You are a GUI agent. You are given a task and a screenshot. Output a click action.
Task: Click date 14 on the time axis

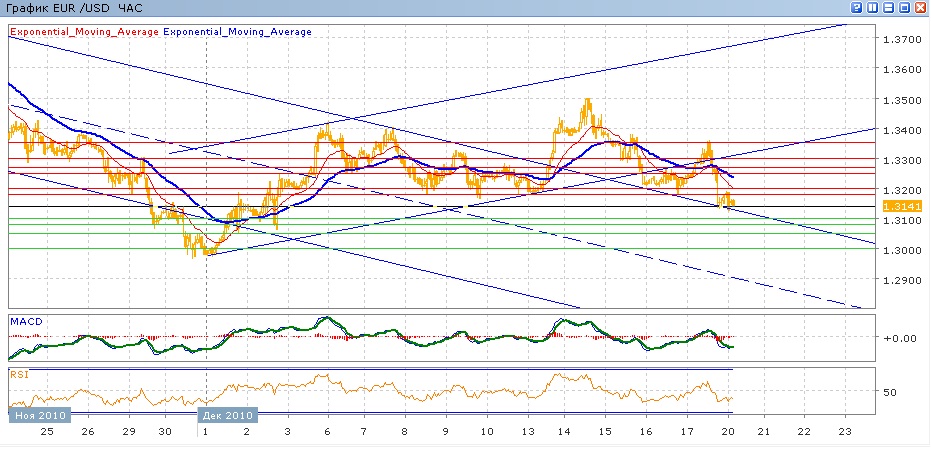pyautogui.click(x=563, y=432)
